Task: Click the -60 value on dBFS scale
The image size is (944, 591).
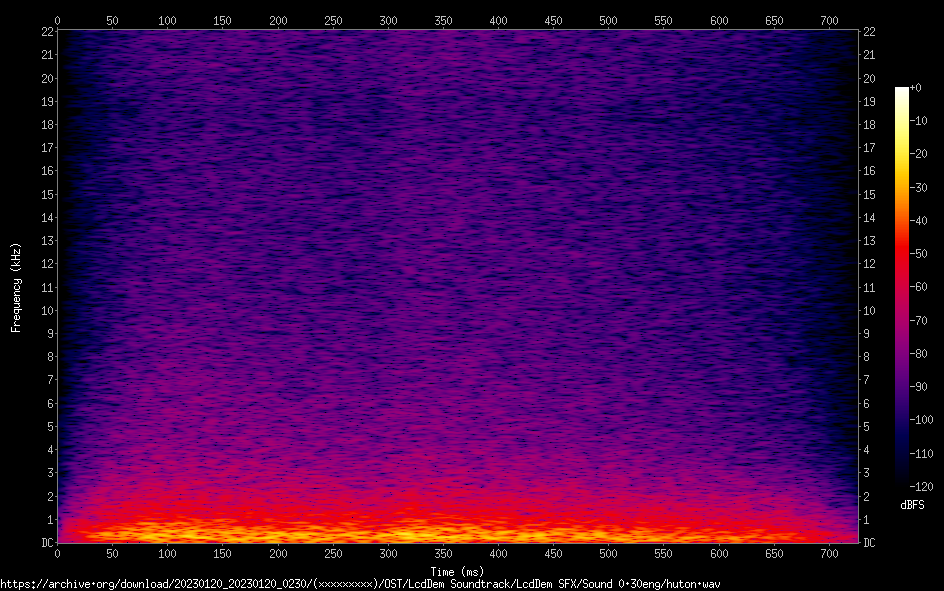Action: pyautogui.click(x=919, y=287)
